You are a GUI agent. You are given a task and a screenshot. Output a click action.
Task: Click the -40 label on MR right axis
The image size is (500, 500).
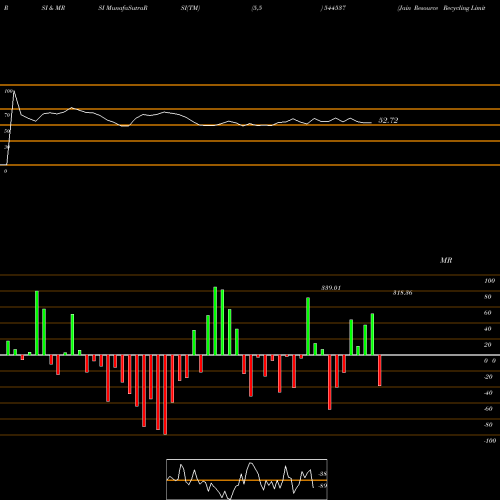point(488,393)
